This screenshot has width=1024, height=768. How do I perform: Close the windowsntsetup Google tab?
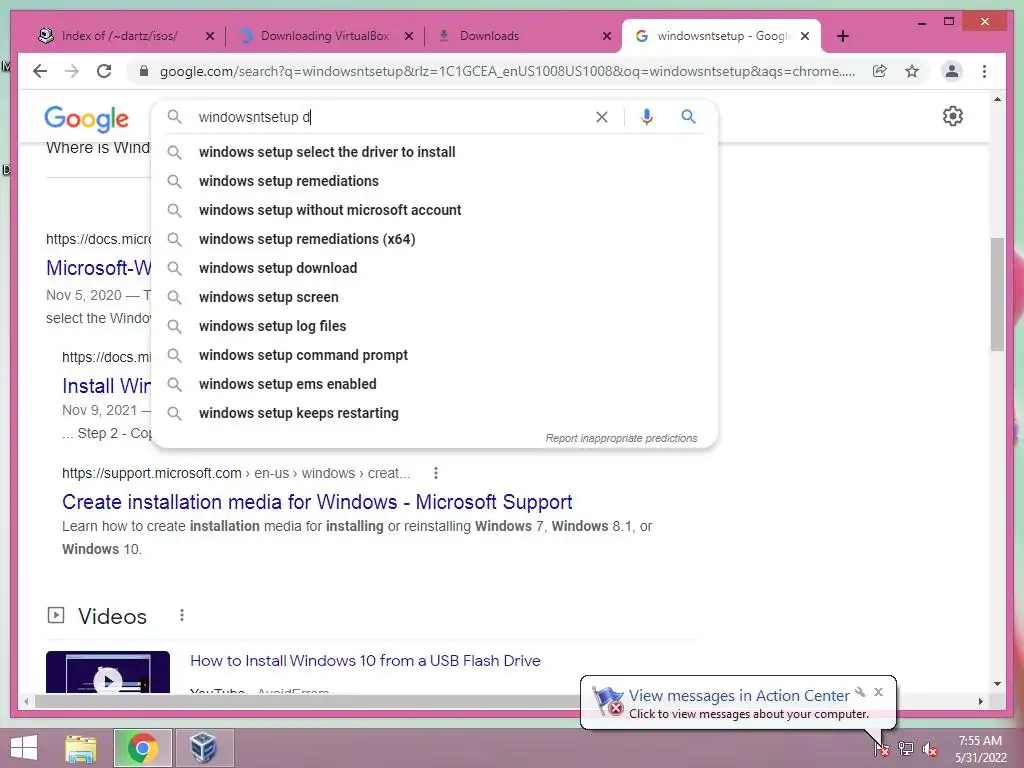click(805, 36)
